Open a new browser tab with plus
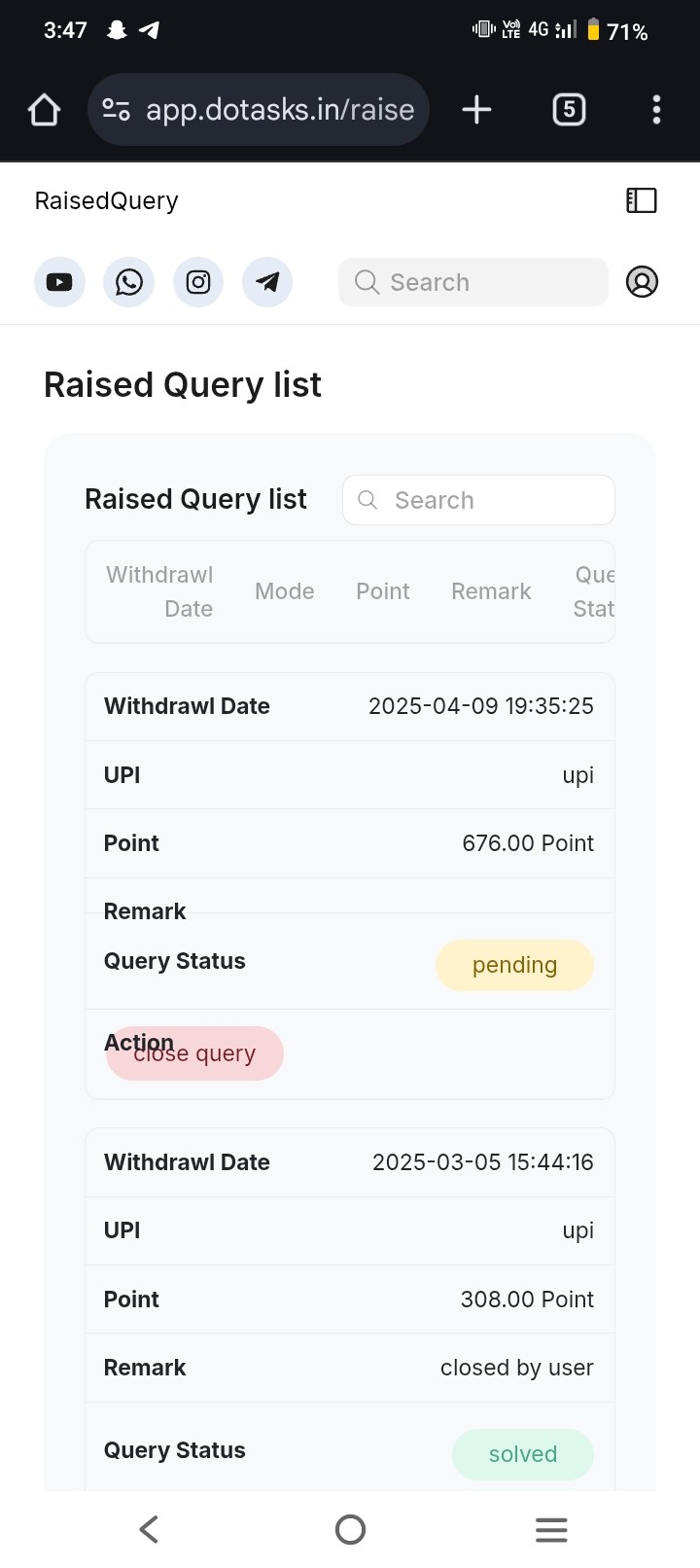Image resolution: width=700 pixels, height=1568 pixels. (476, 110)
